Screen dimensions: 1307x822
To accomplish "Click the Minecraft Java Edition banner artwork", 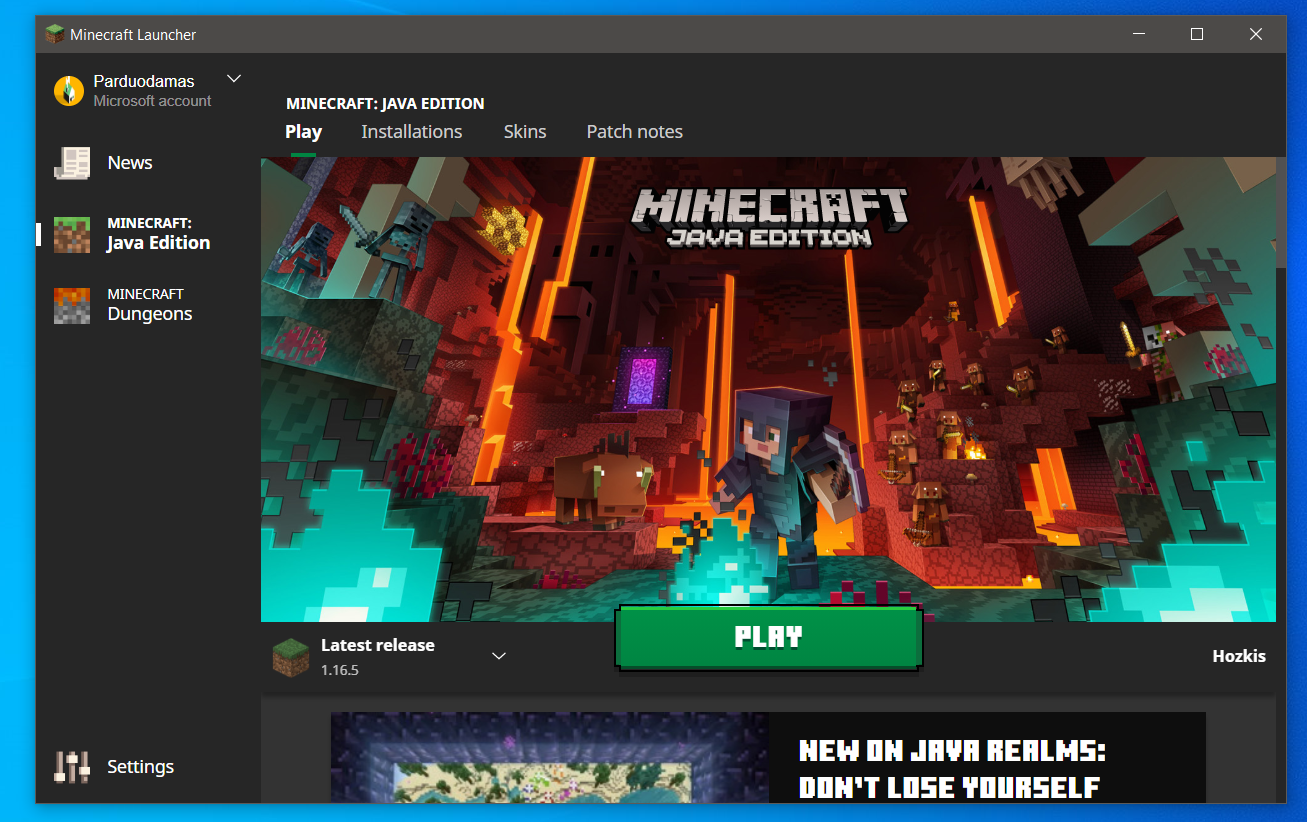I will (768, 389).
